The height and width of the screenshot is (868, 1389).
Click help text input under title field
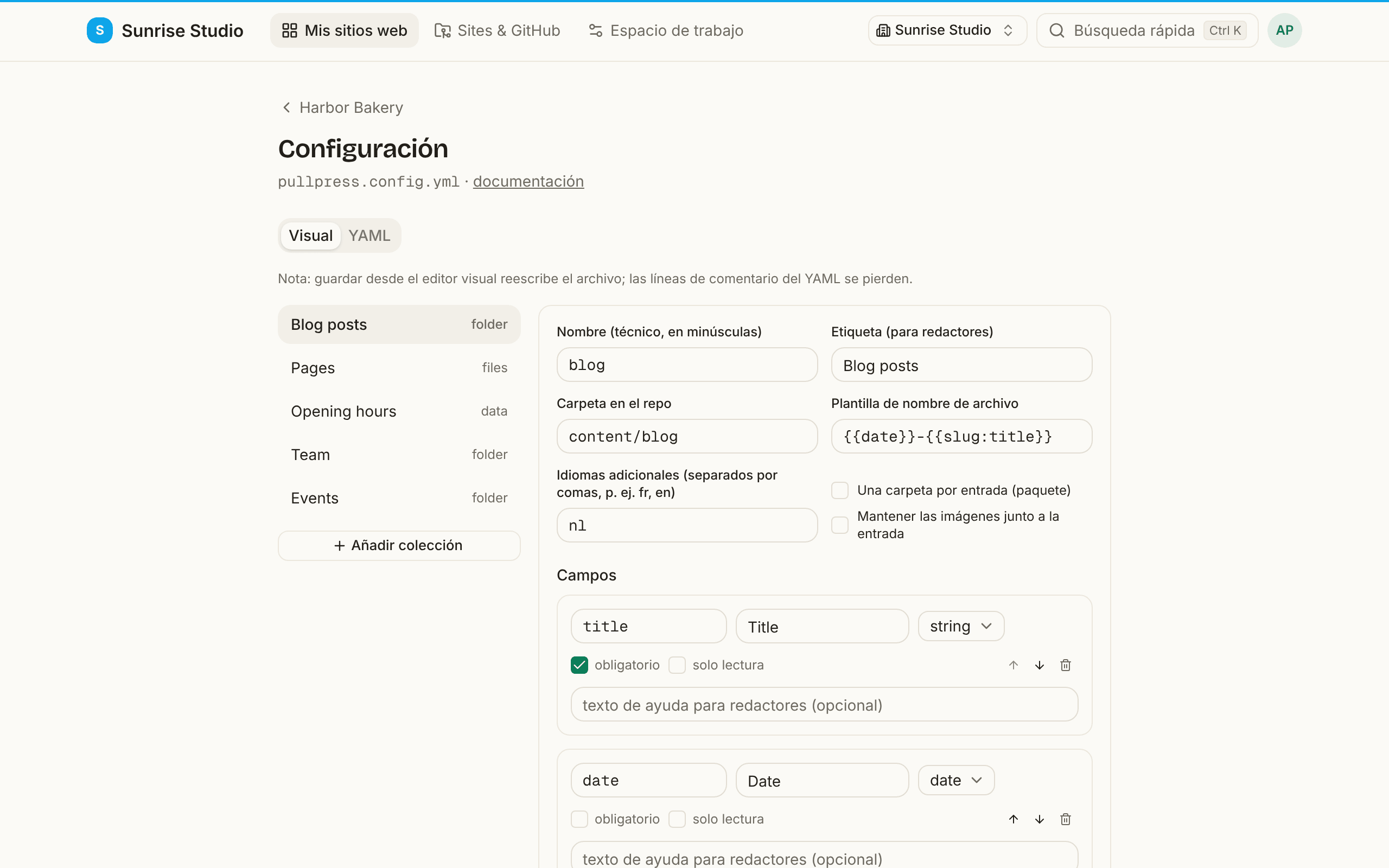coord(824,704)
